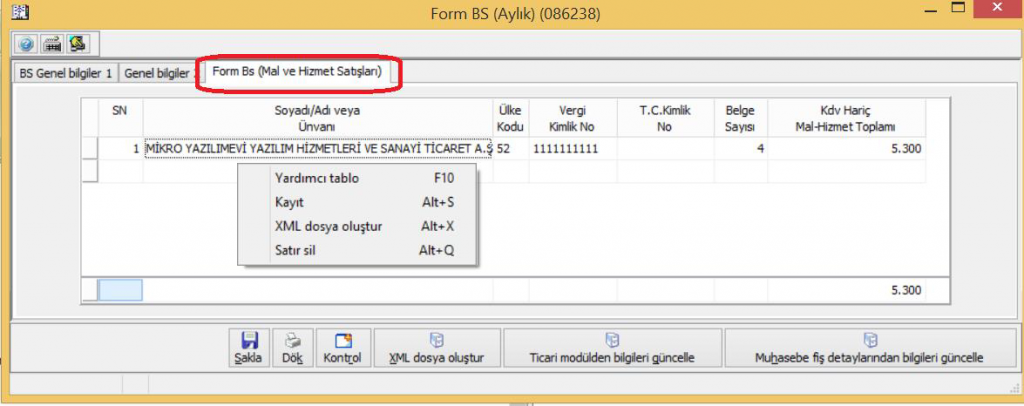Open the keyboard shortcuts toolbar icon
This screenshot has height=406, width=1024.
(51, 44)
